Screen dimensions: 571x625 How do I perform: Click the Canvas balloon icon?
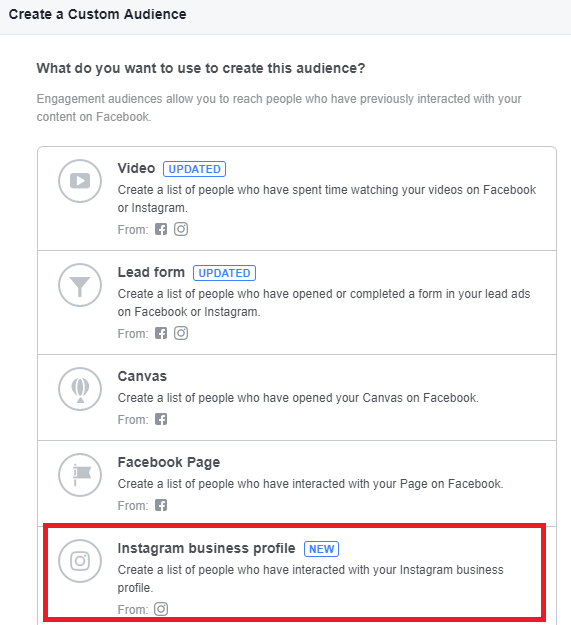point(80,389)
